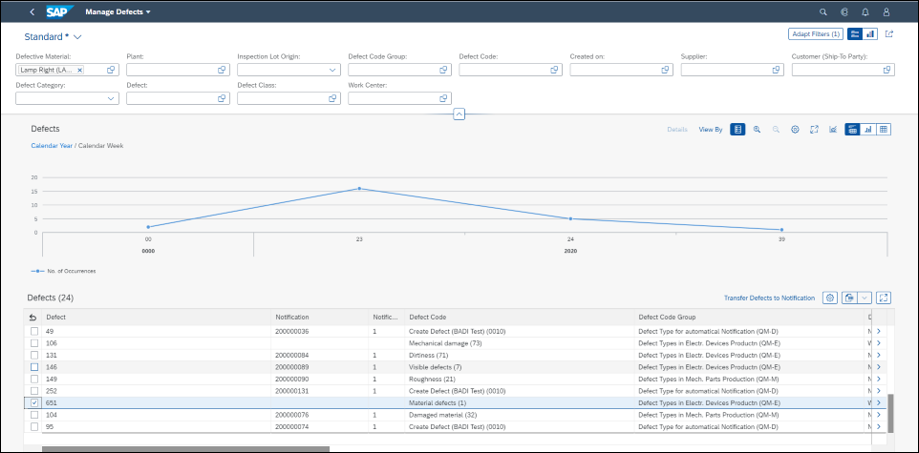
Task: Click Transfer Defects to Notification
Action: (769, 298)
